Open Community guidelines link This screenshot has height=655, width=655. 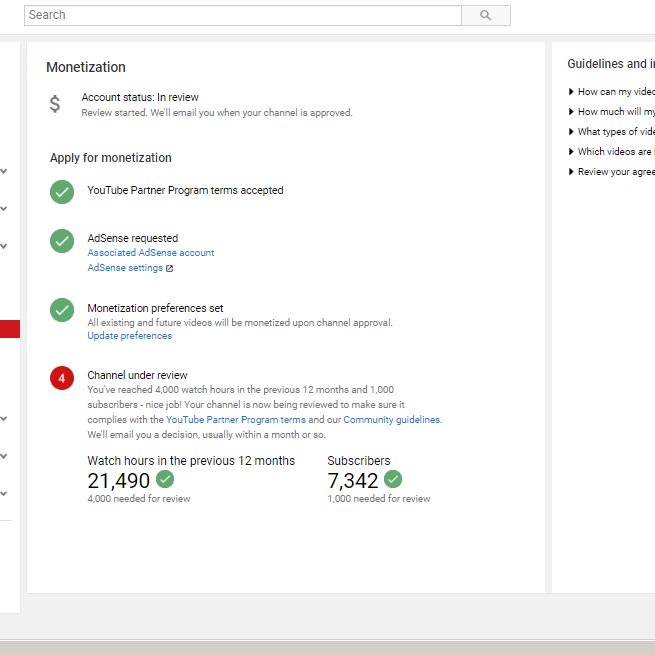point(392,420)
